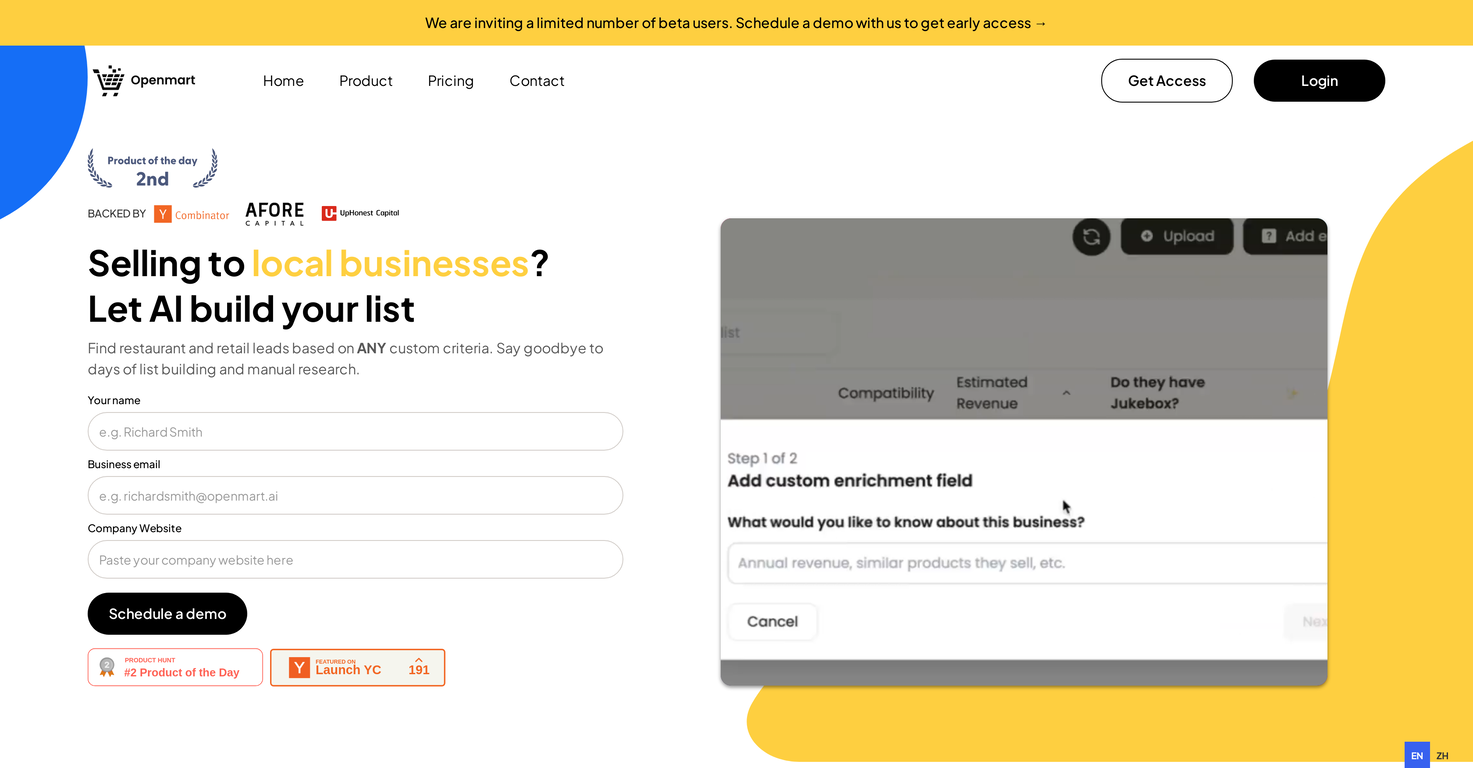Navigate to the Contact menu item
The image size is (1473, 768).
coord(536,81)
